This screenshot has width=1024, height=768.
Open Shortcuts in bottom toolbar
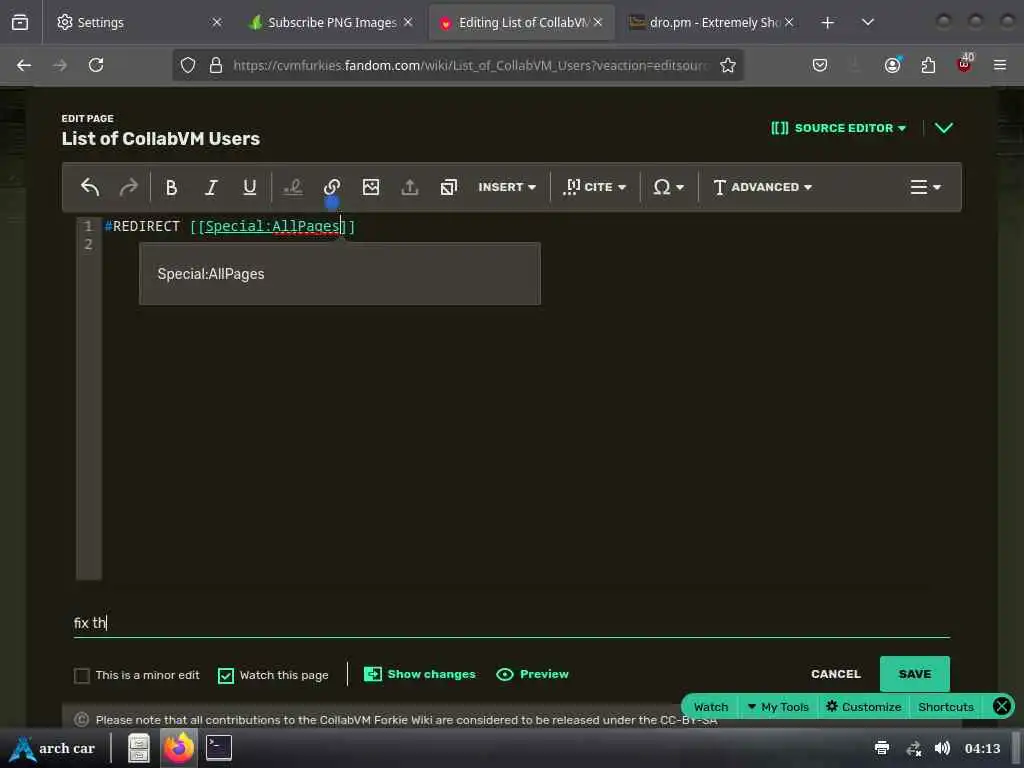click(x=946, y=707)
